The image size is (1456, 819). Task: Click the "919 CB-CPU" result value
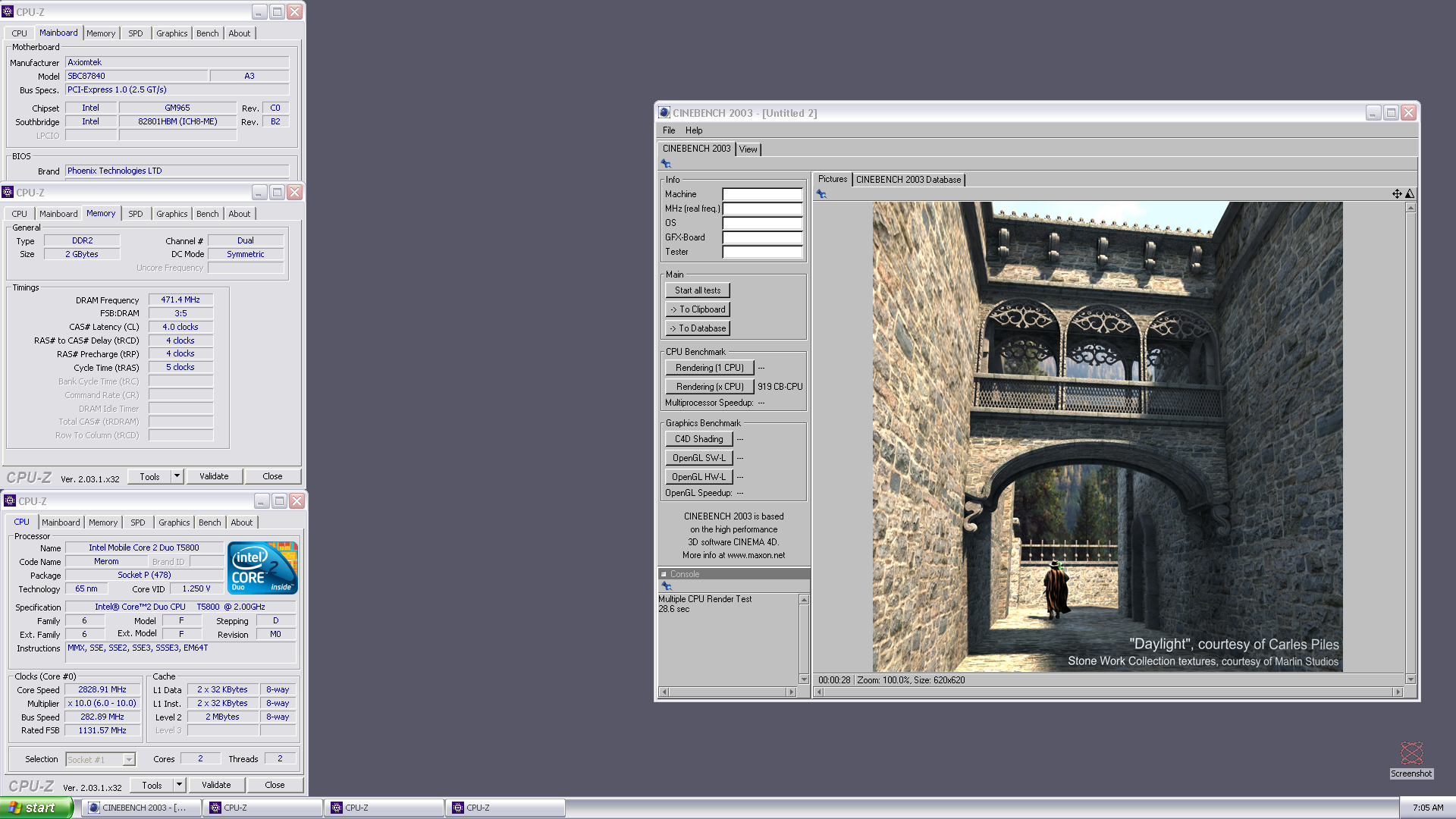pyautogui.click(x=780, y=387)
